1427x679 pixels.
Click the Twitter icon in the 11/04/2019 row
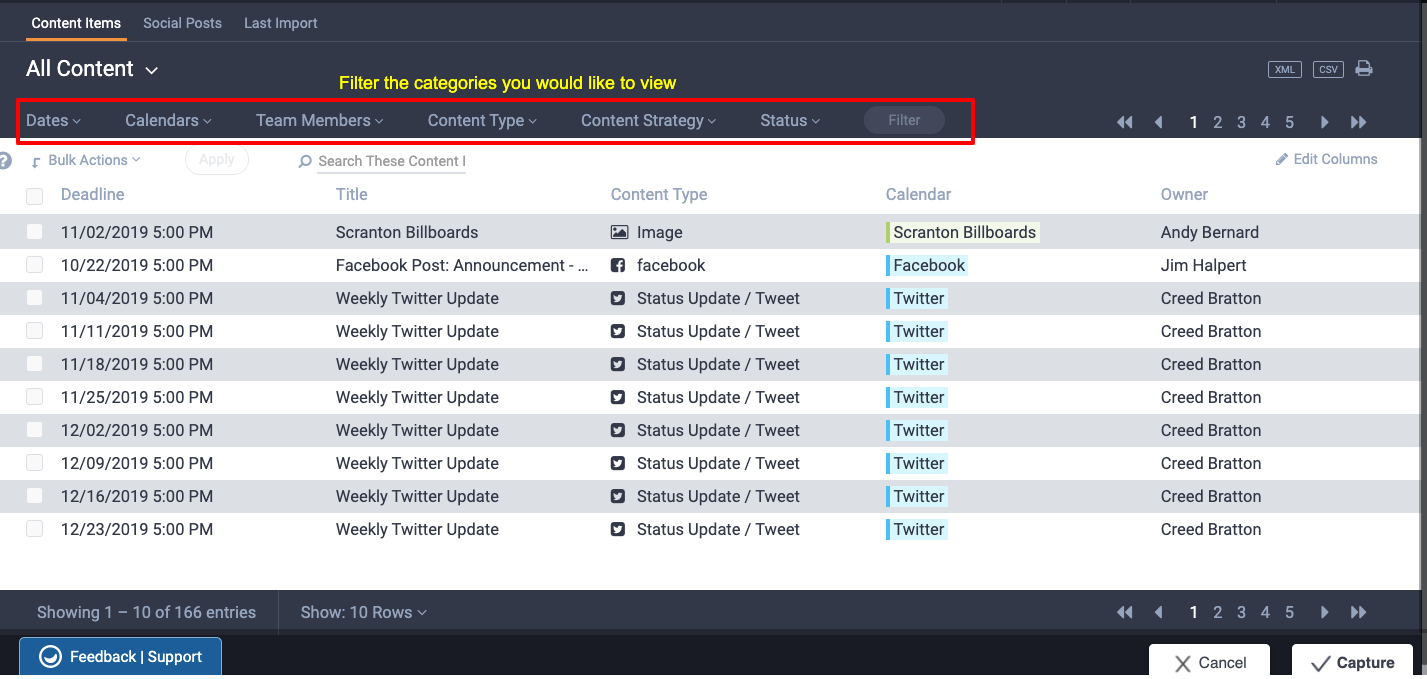[x=619, y=298]
